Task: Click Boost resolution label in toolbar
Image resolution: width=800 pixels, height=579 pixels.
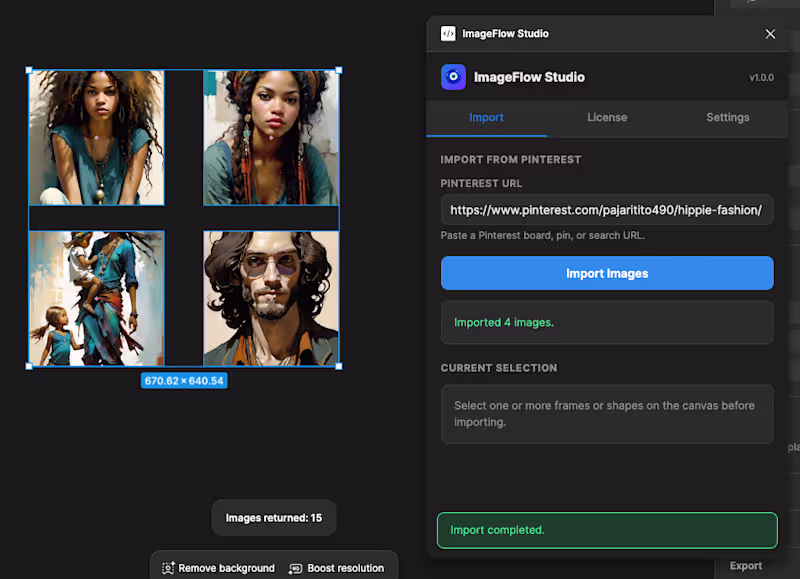Action: pyautogui.click(x=345, y=568)
